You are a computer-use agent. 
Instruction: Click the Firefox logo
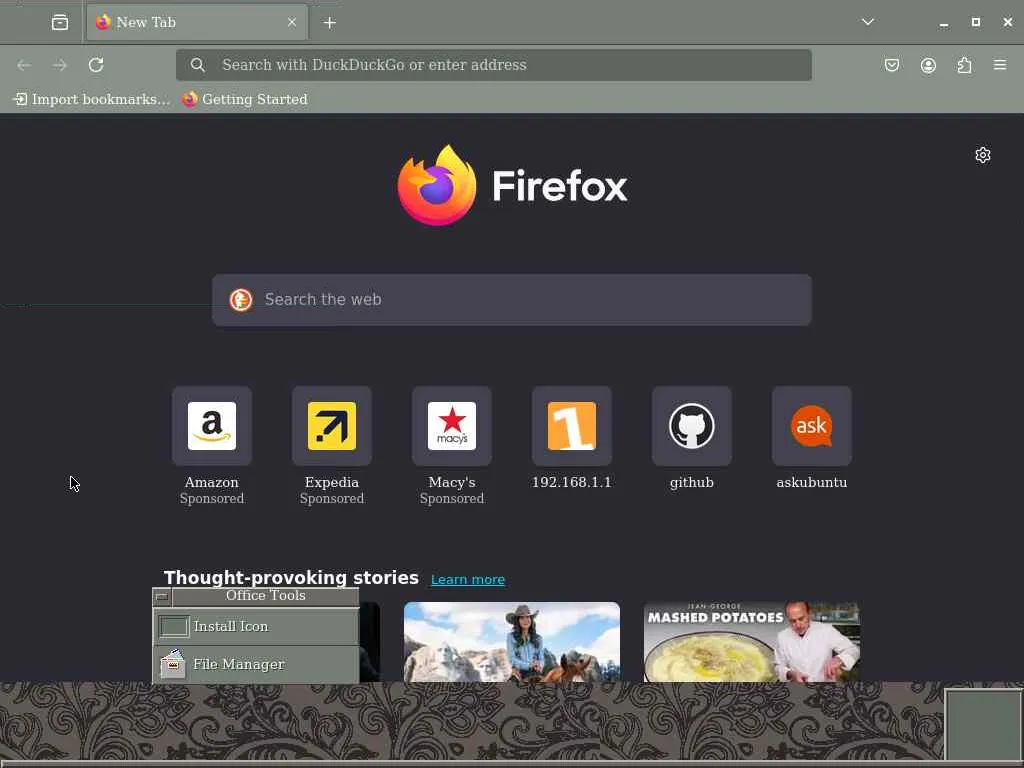(512, 185)
